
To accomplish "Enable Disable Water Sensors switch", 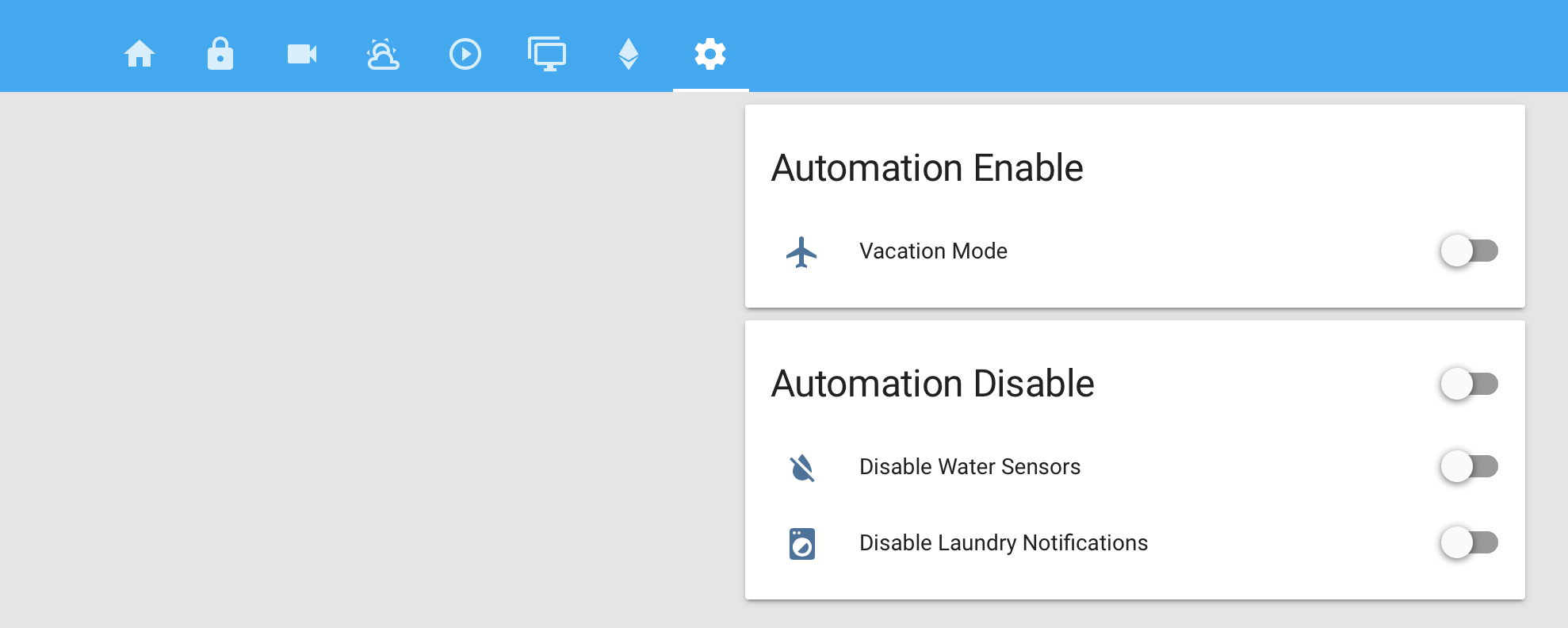I will point(1469,466).
